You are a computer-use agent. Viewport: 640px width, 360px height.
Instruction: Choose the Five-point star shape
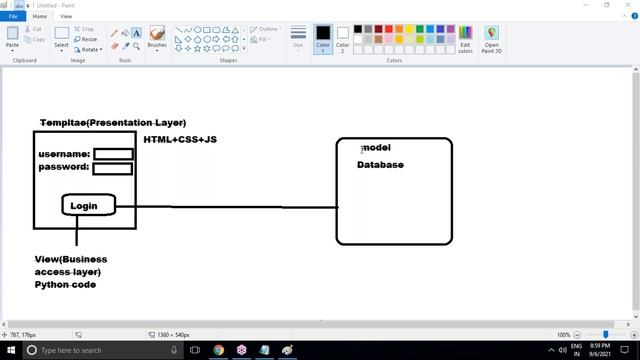(x=198, y=49)
